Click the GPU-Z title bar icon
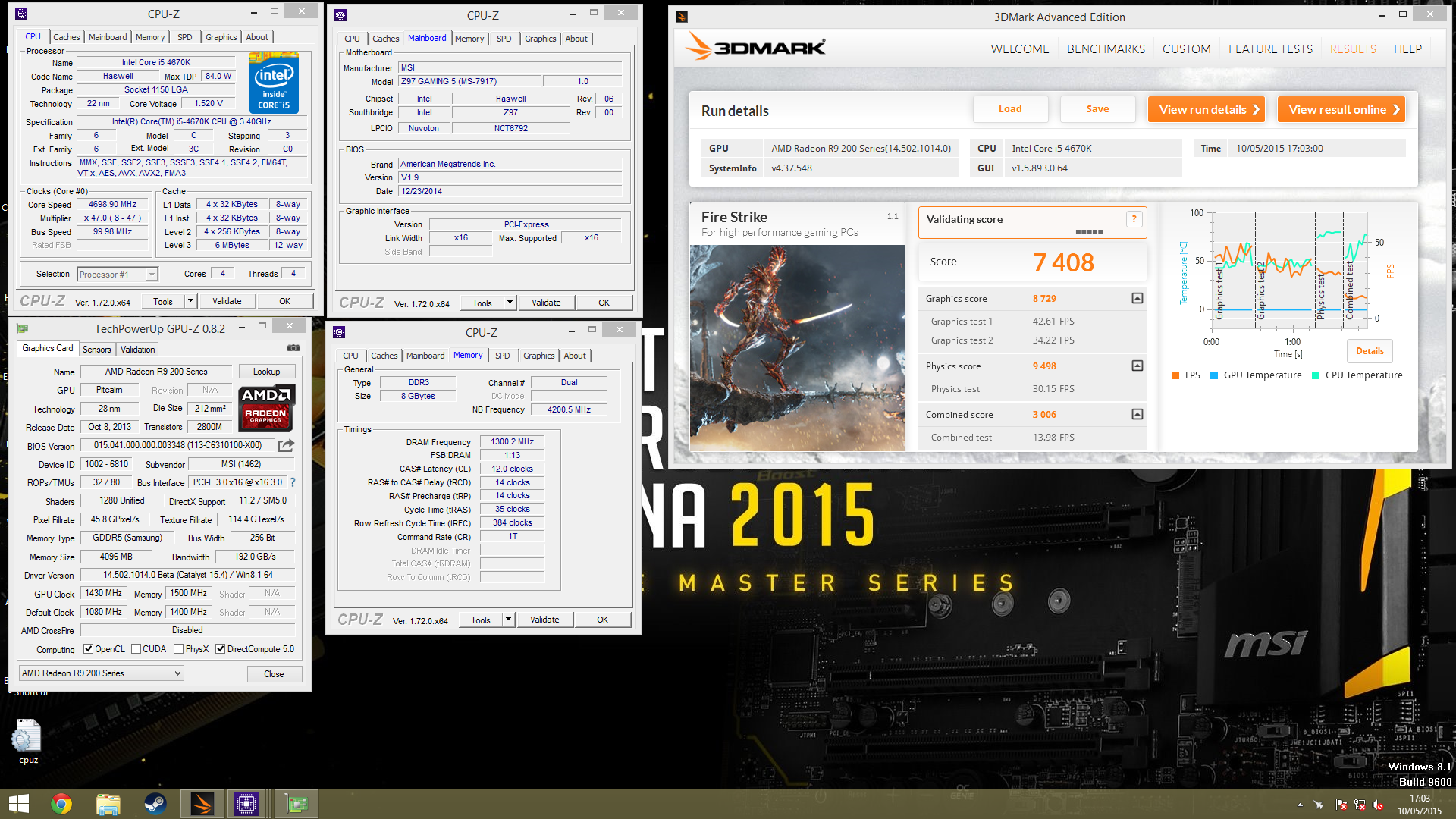The width and height of the screenshot is (1456, 819). (x=22, y=328)
